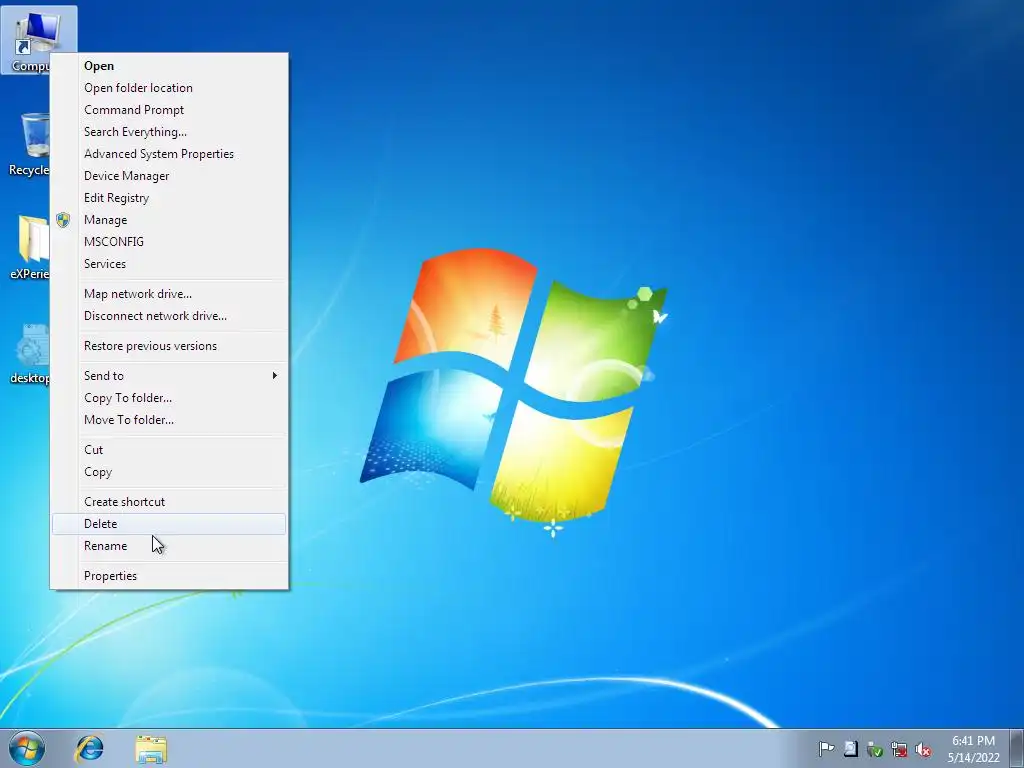The height and width of the screenshot is (768, 1024).
Task: Click the Show desktop button at taskbar end
Action: pyautogui.click(x=1017, y=749)
